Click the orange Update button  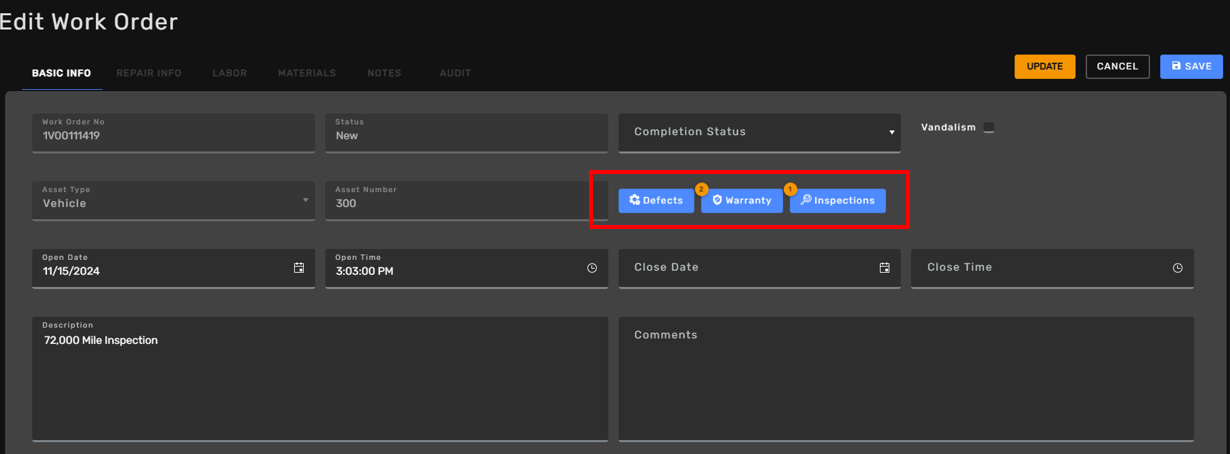[x=1045, y=66]
